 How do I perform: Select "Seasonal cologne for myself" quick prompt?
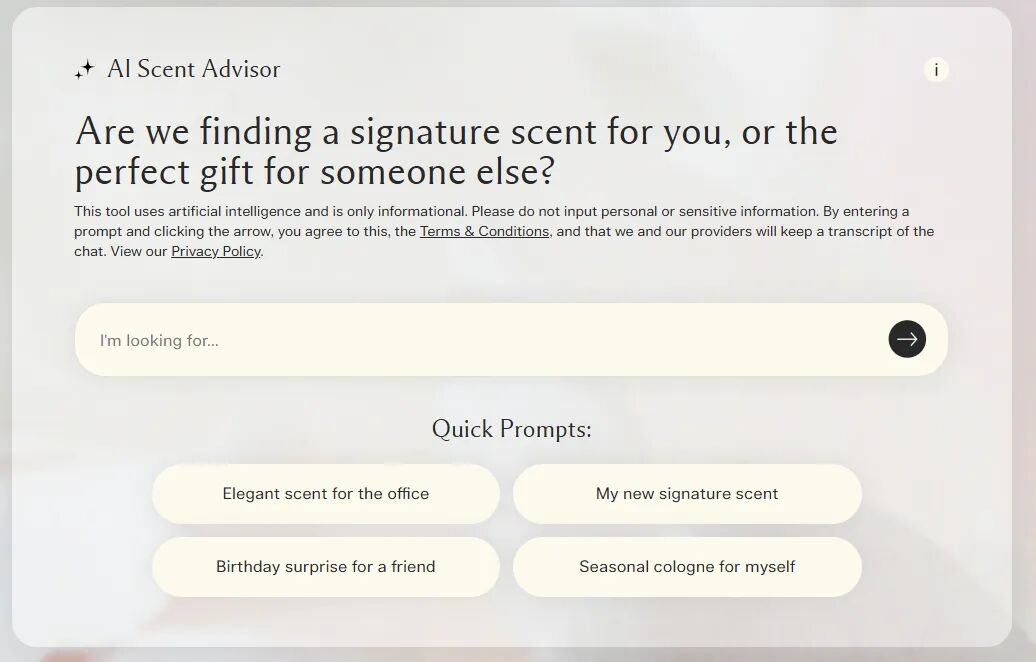tap(687, 567)
